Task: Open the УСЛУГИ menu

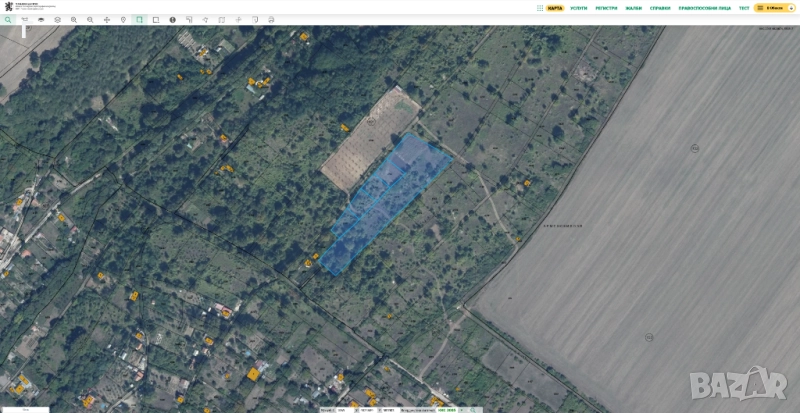Action: point(579,8)
